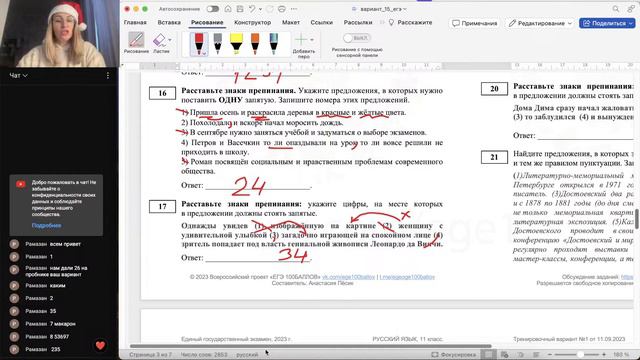
Task: Select the Drawing (Рисование) tool
Action: [x=136, y=43]
